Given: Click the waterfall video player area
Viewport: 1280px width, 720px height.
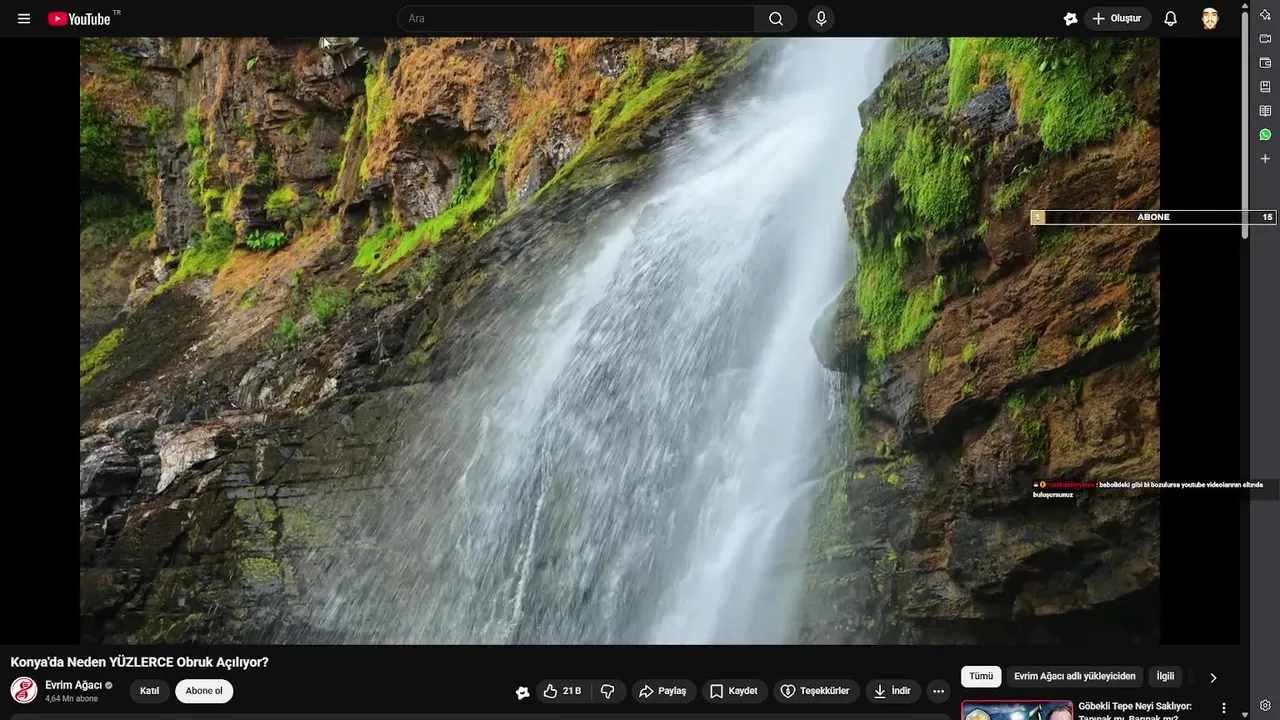Looking at the screenshot, I should coord(620,341).
